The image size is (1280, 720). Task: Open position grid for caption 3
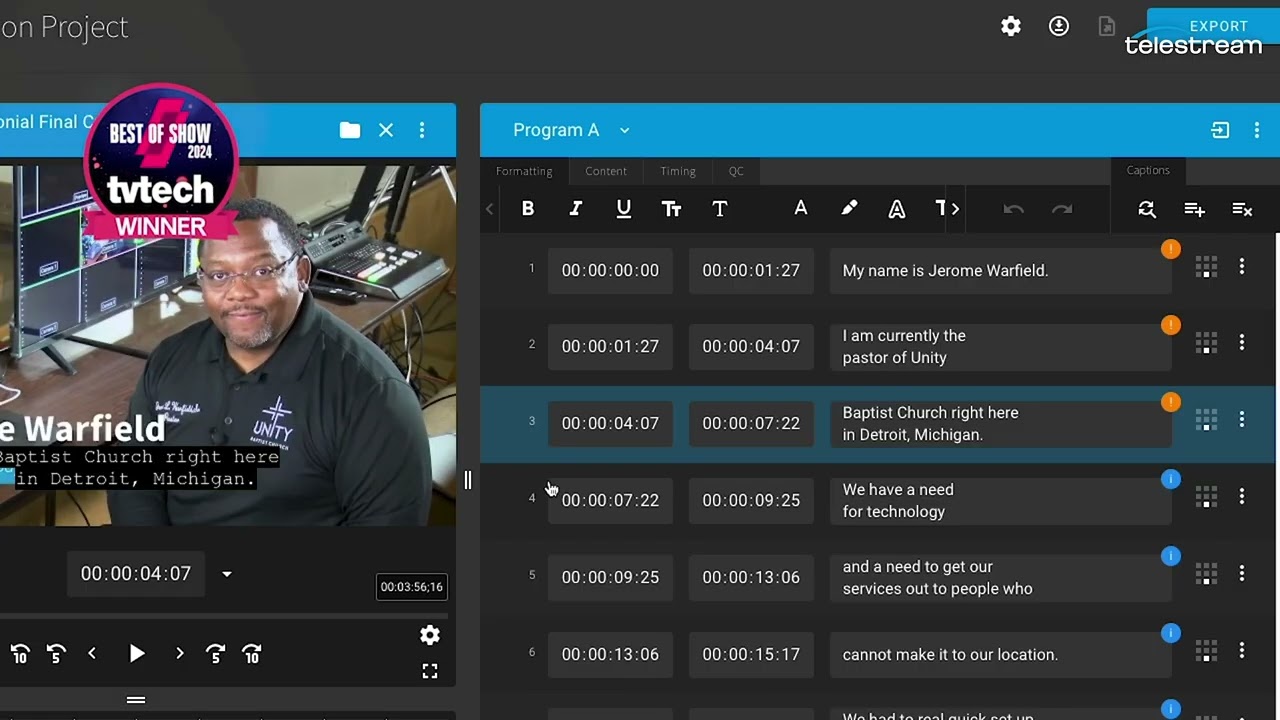1207,420
